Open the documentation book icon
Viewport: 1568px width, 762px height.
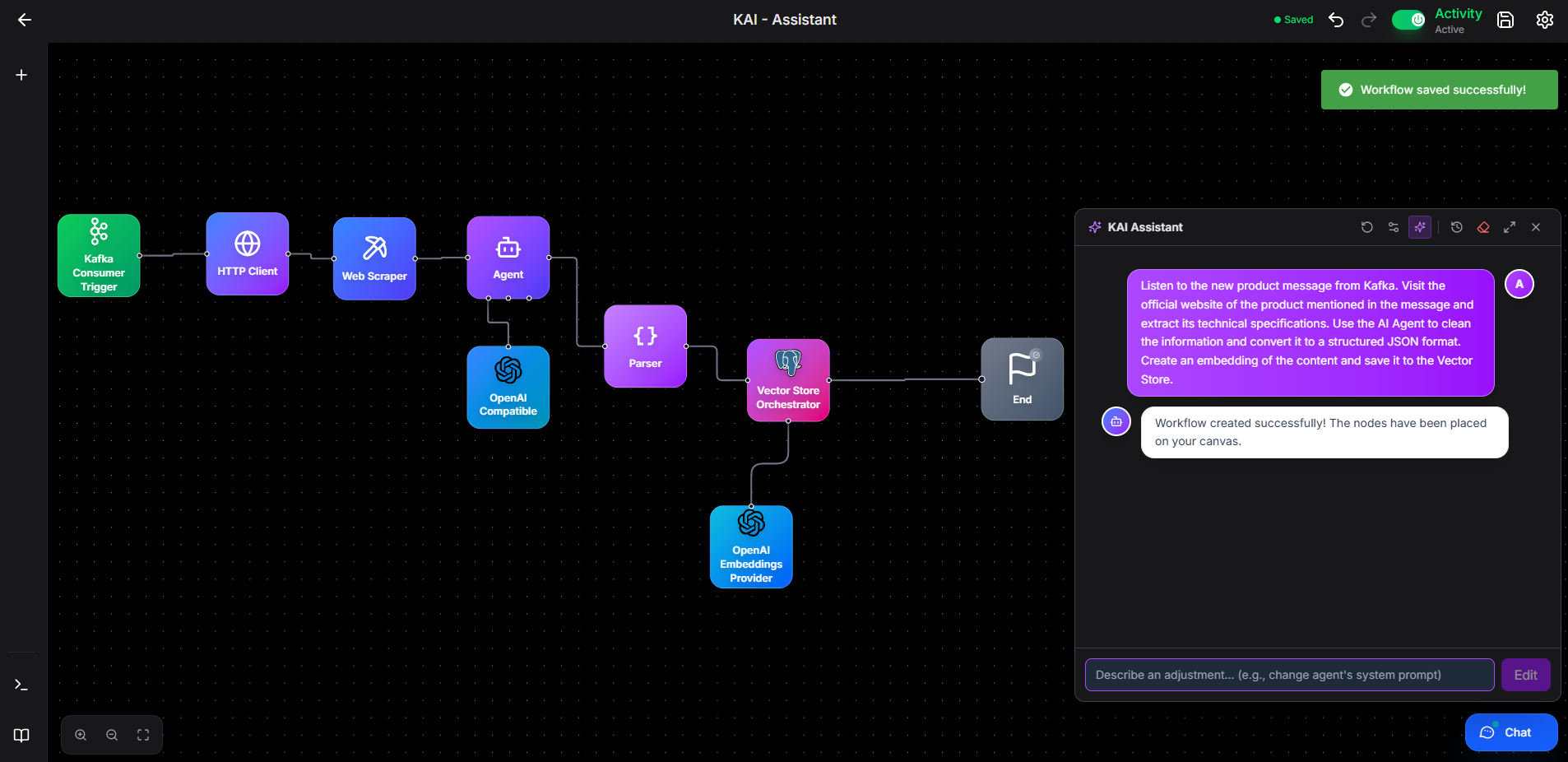21,735
